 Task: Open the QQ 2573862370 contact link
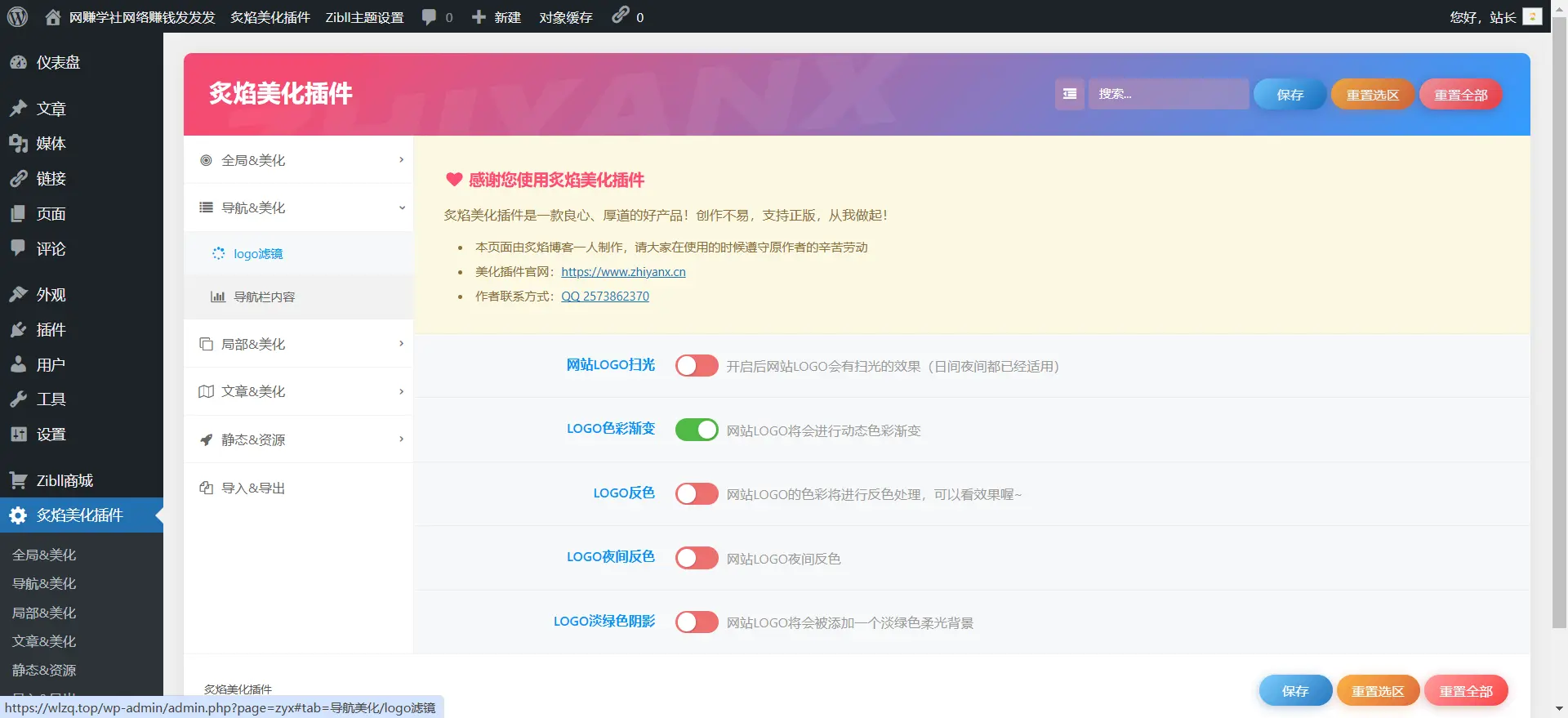pyautogui.click(x=605, y=297)
